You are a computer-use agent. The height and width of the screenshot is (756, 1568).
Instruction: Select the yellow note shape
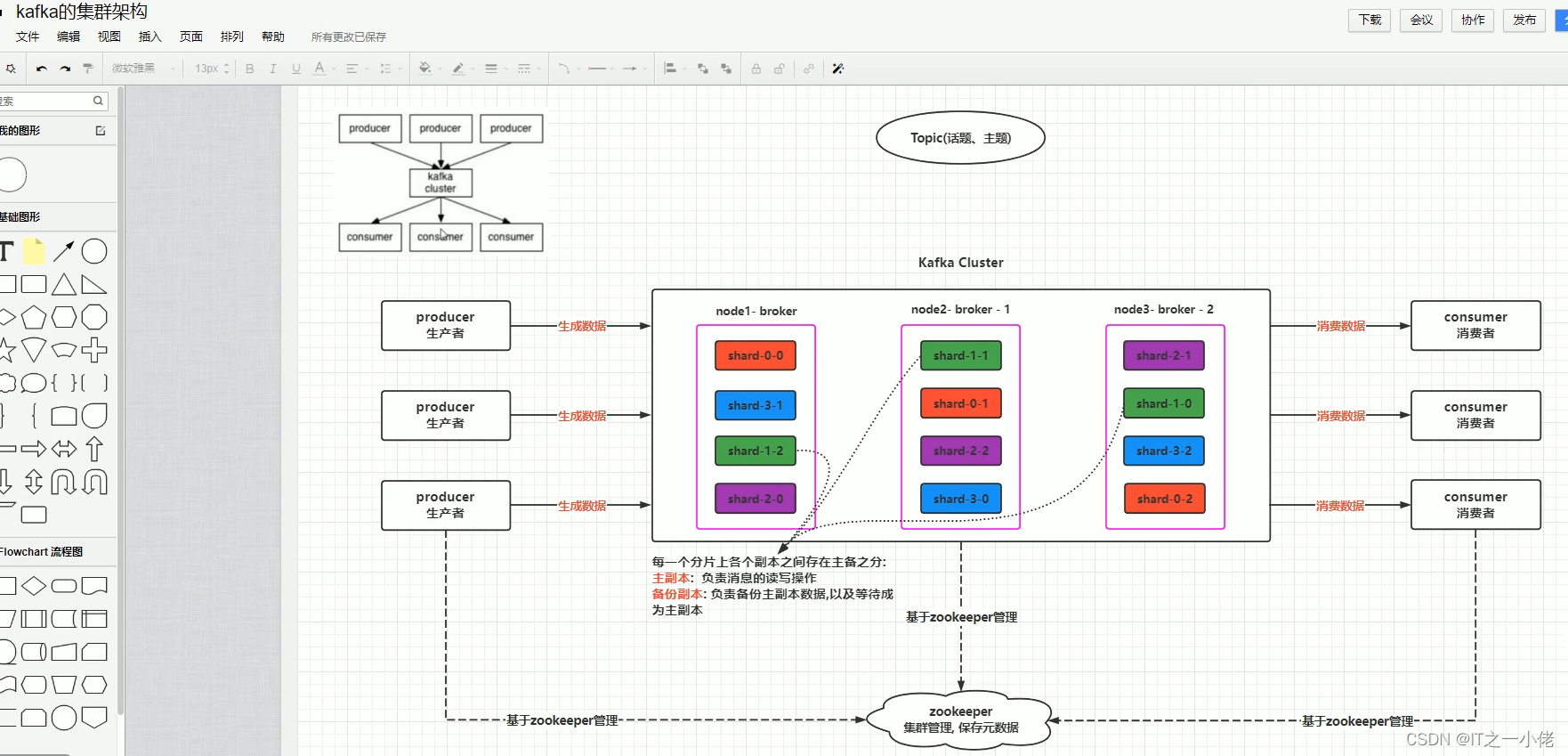pyautogui.click(x=34, y=252)
